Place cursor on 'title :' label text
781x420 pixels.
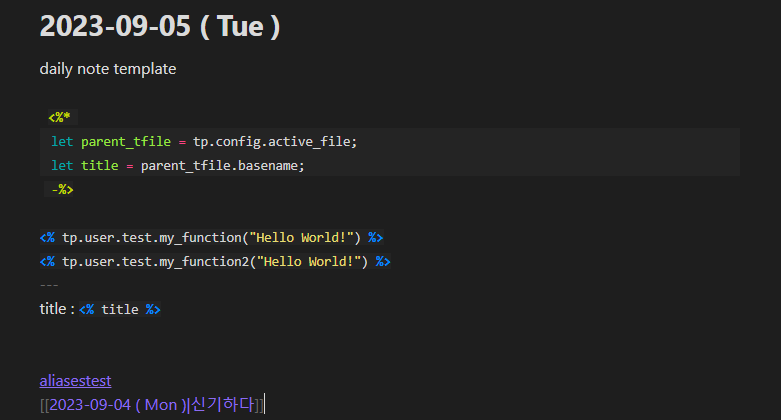tap(57, 309)
